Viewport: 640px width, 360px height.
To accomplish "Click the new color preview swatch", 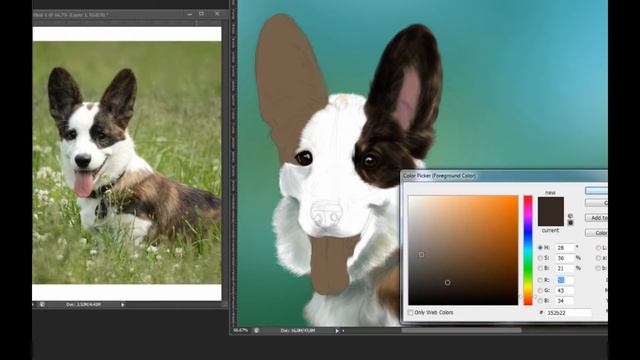I will [551, 204].
